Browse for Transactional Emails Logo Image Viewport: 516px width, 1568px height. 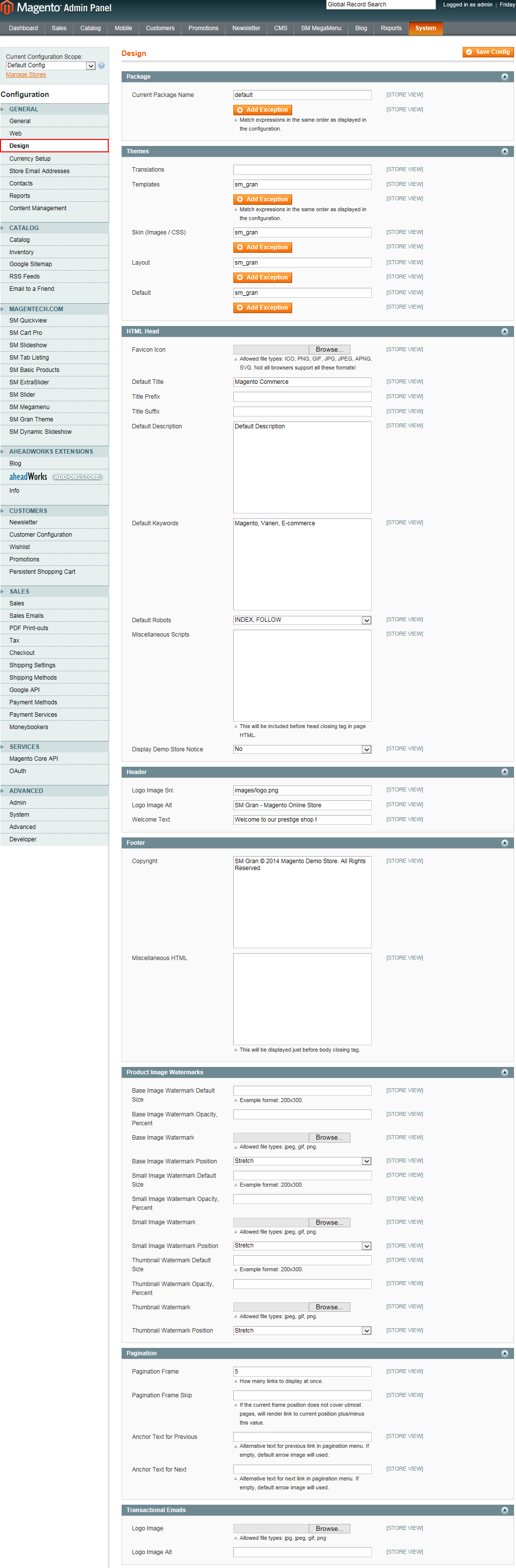pyautogui.click(x=330, y=1528)
